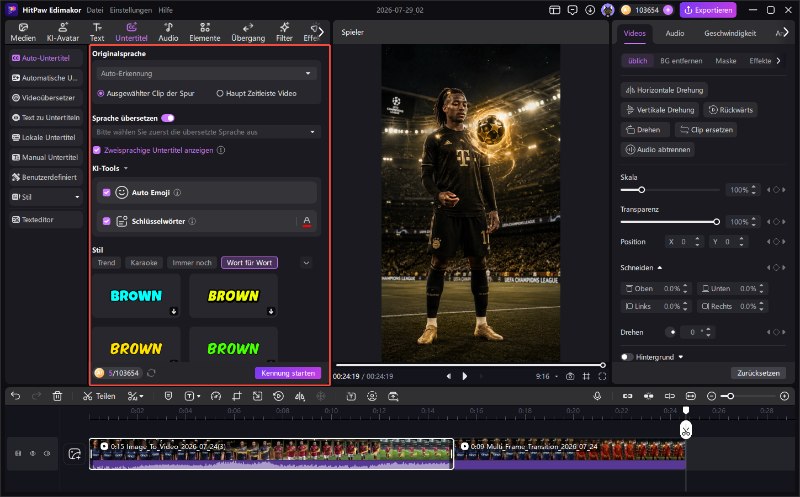Toggle the Hintergrund switch
The image size is (800, 497).
pyautogui.click(x=627, y=357)
